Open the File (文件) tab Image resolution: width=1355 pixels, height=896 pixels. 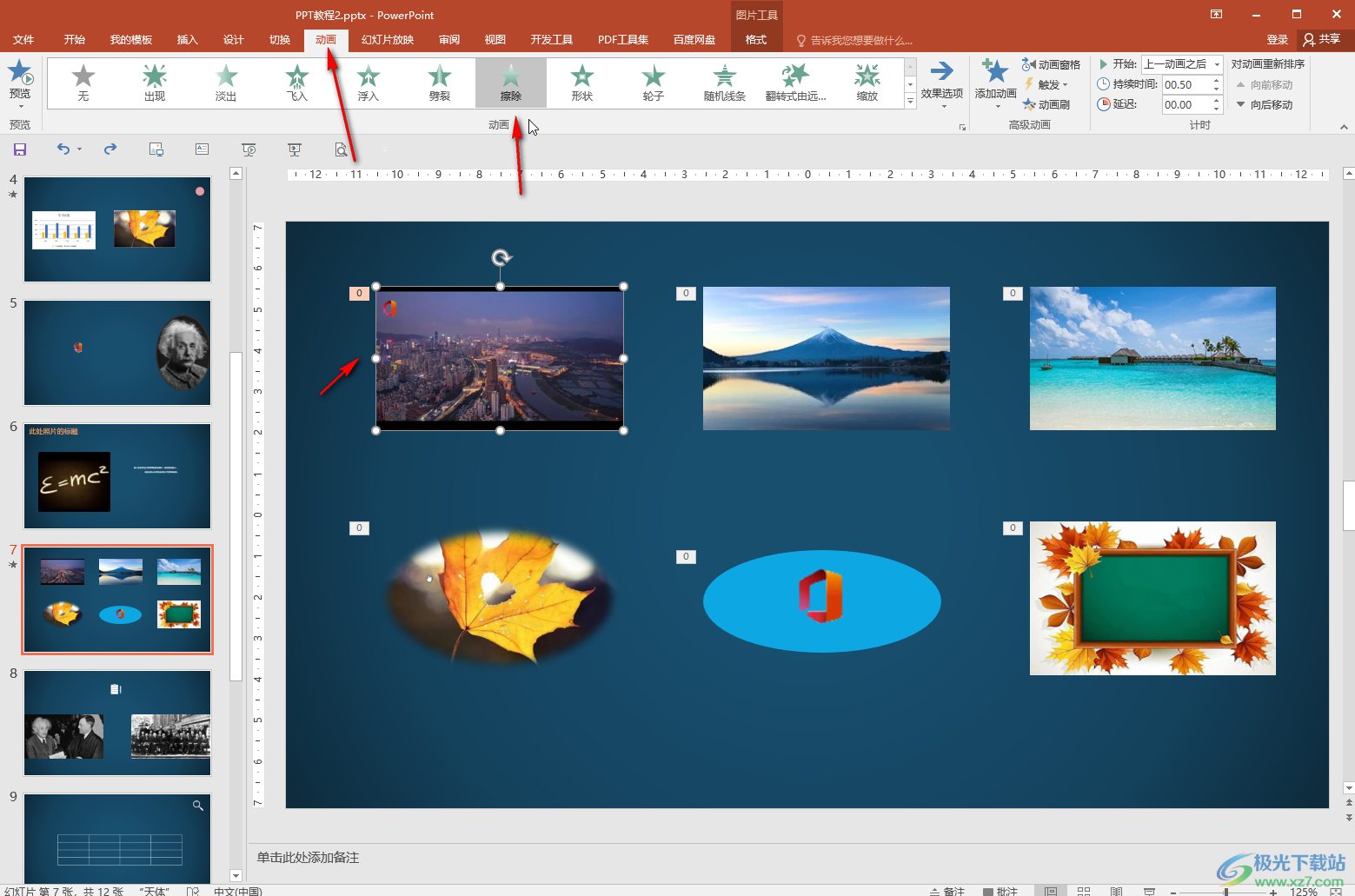(23, 40)
